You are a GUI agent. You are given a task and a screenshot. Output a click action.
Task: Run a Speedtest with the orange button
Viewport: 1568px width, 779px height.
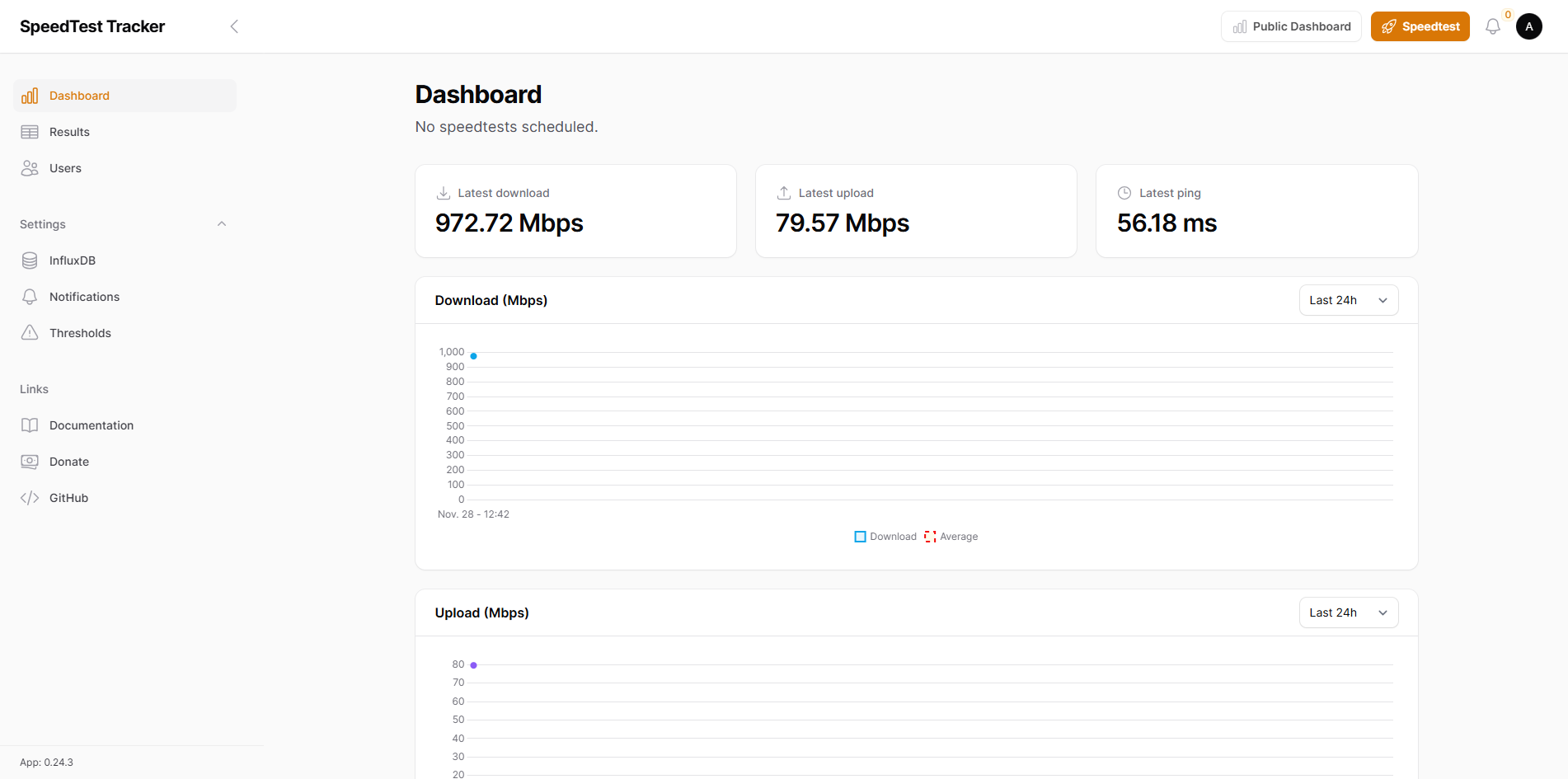tap(1420, 26)
